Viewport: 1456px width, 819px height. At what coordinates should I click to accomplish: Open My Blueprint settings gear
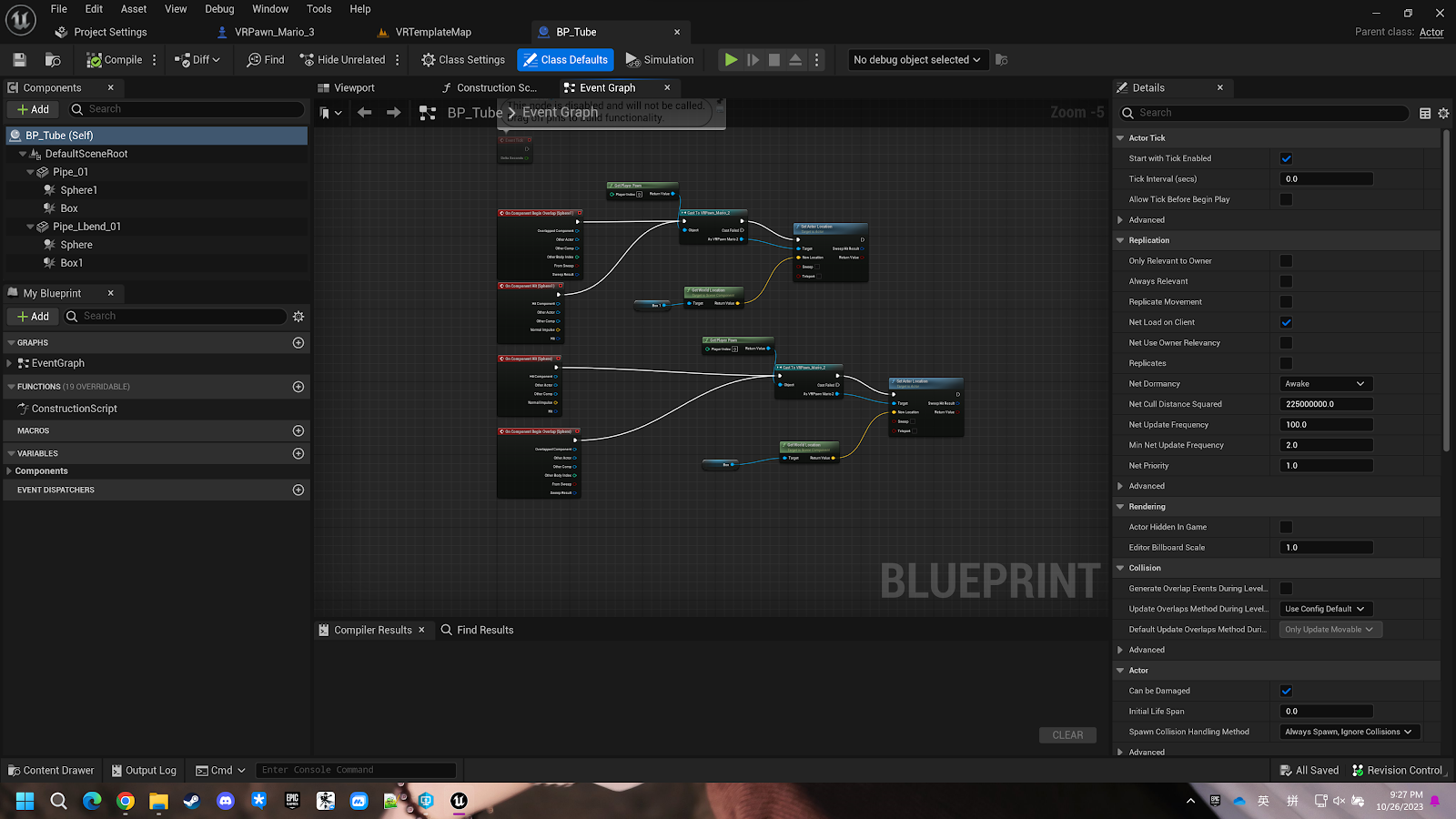[x=298, y=317]
